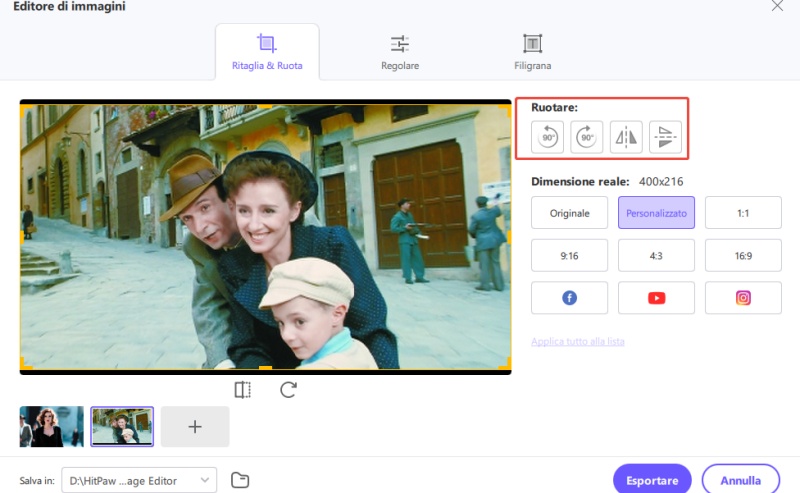Click the 400x216 dimension value
This screenshot has width=800, height=493.
pos(661,182)
